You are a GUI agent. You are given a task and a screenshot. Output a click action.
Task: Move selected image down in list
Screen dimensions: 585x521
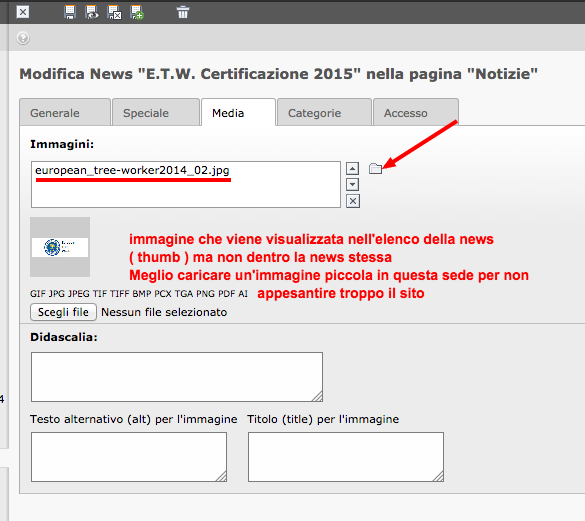coord(353,185)
